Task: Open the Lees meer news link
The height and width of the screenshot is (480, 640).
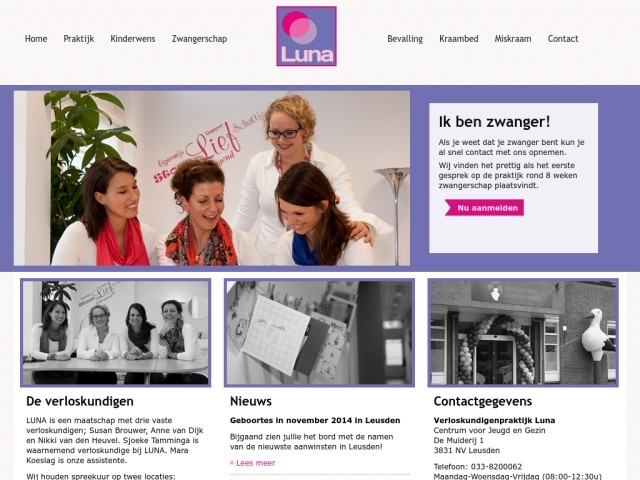Action: 253,463
